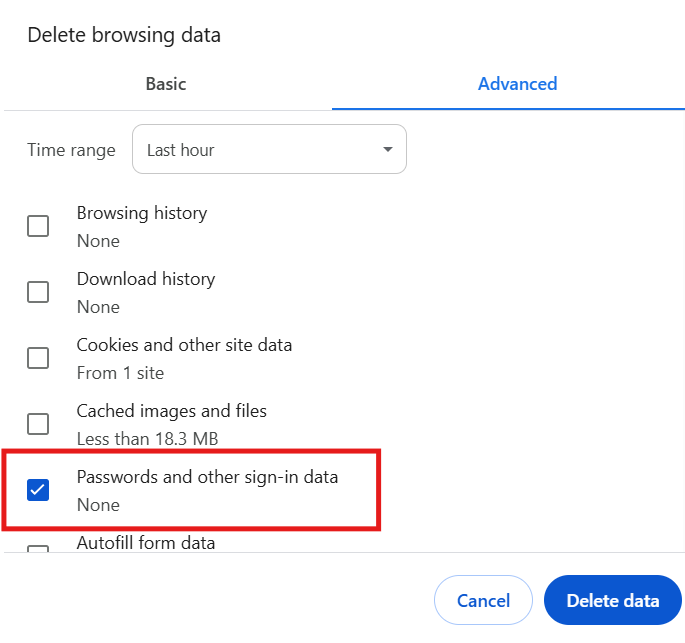Image resolution: width=685 pixels, height=643 pixels.
Task: Click the dropdown arrow in the Time range box
Action: (387, 149)
